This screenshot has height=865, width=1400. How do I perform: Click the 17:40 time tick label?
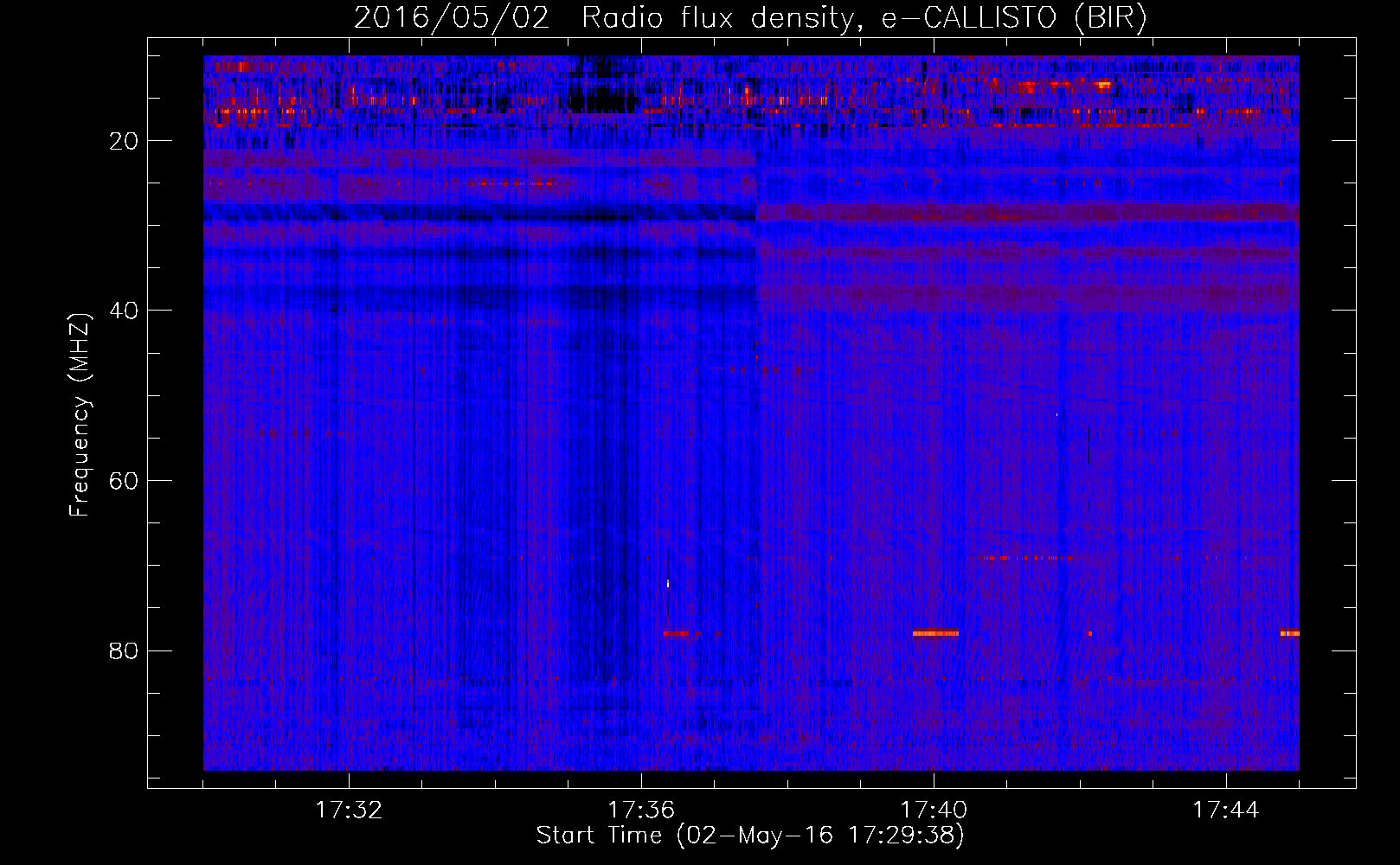point(934,811)
